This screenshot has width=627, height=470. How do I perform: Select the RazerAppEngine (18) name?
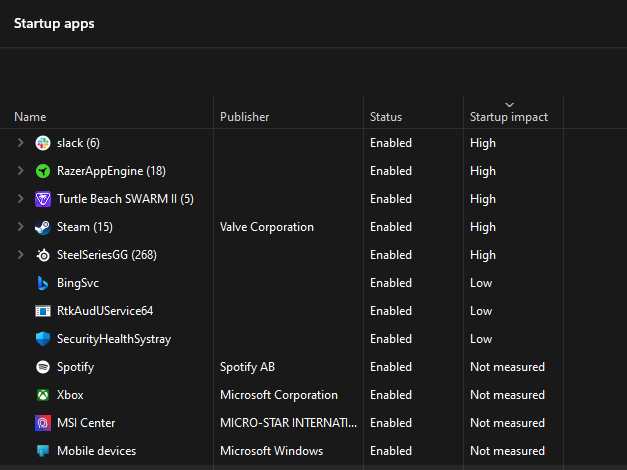tap(111, 171)
